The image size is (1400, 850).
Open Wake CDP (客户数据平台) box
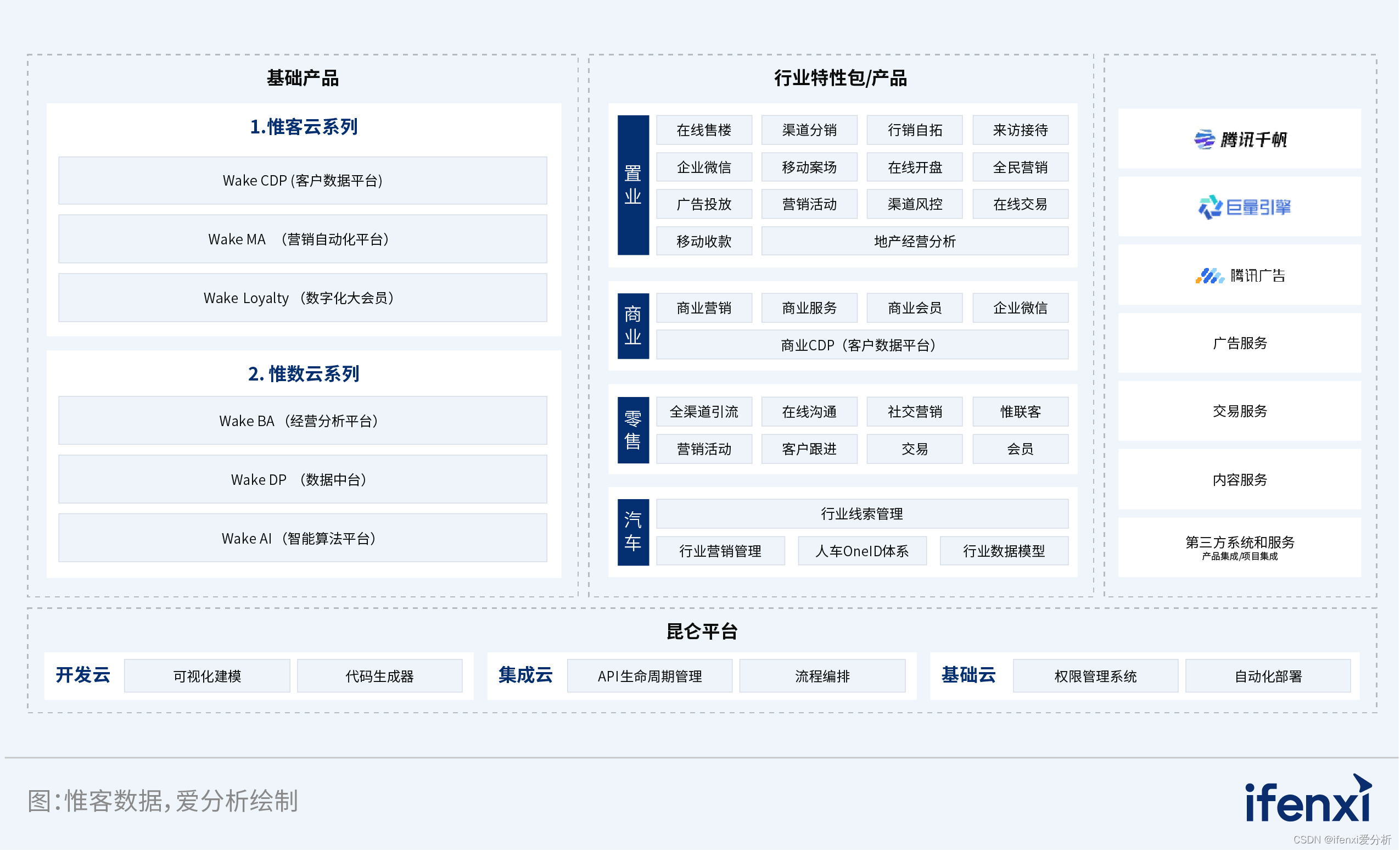(303, 181)
